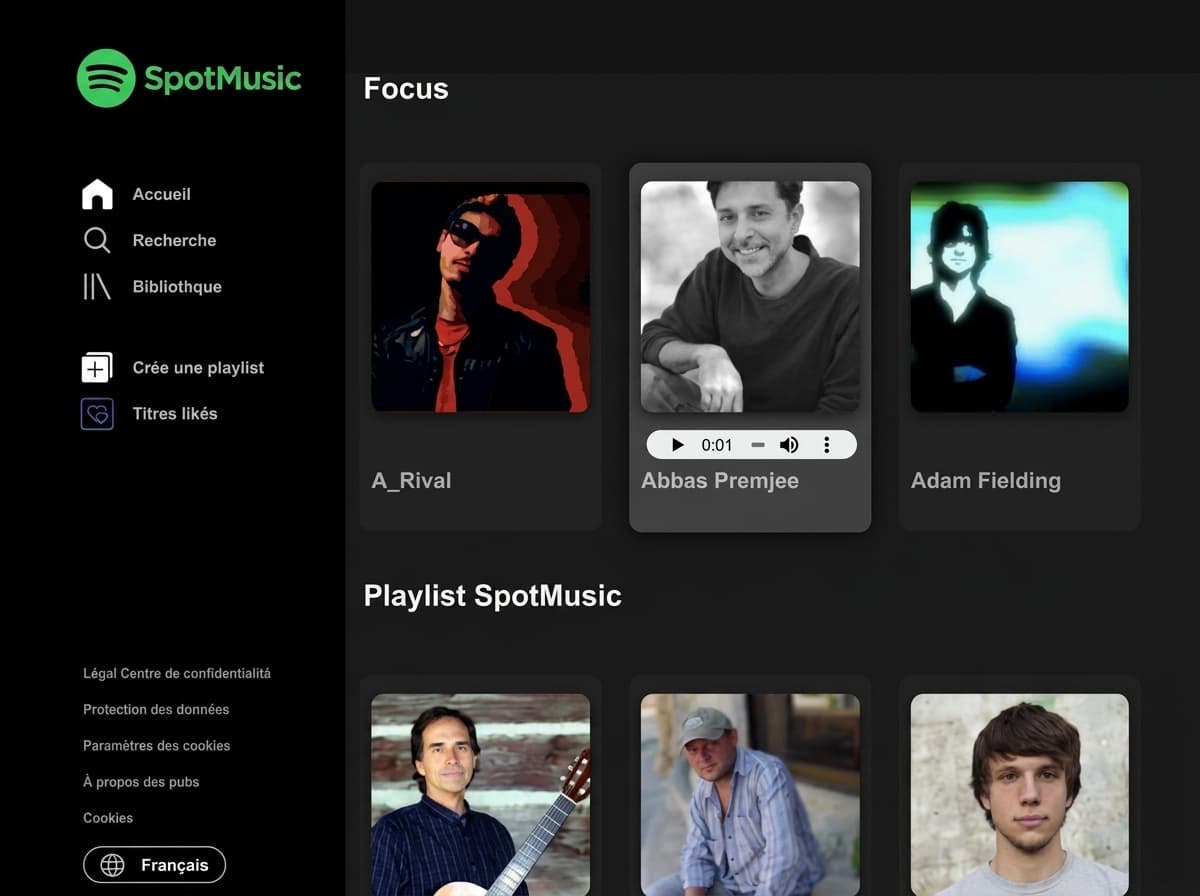Screen dimensions: 1200x896
Task: Click the magnifier icon beside Recherche
Action: pyautogui.click(x=97, y=240)
